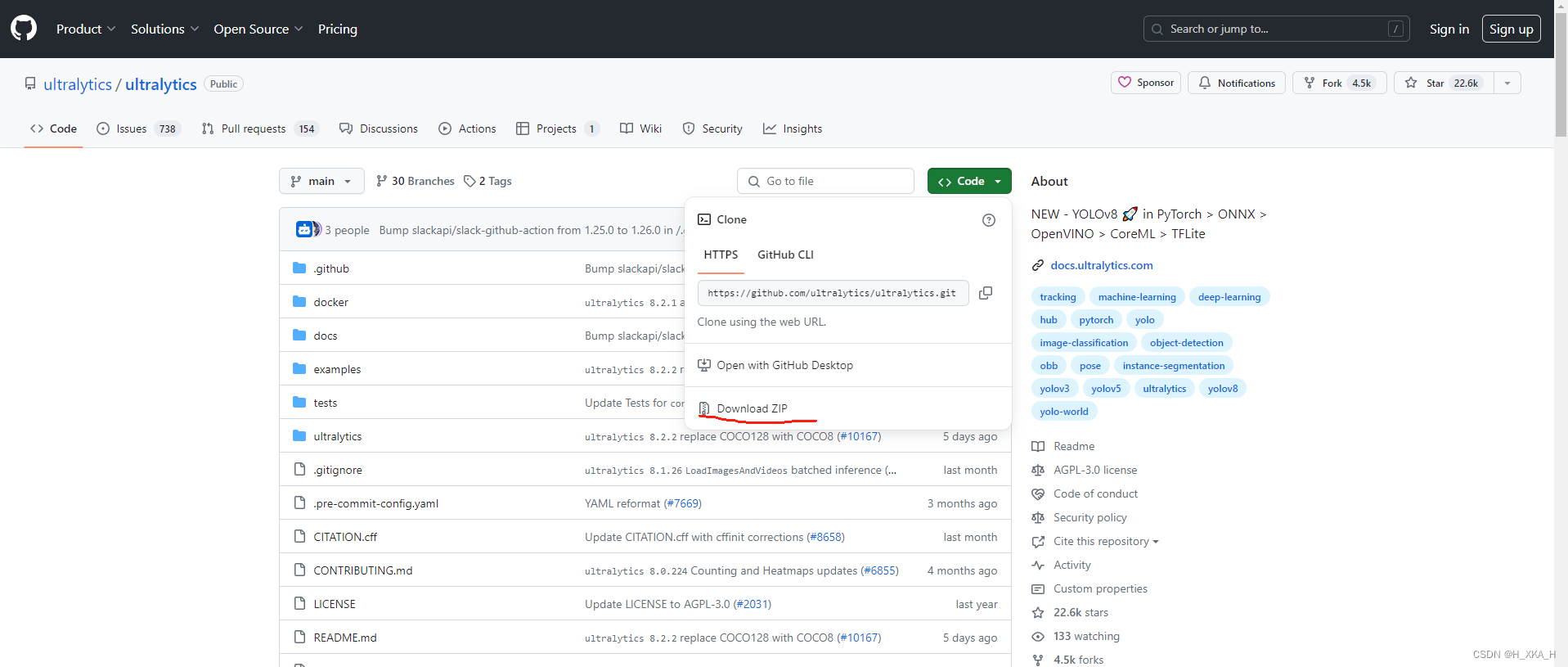Open the Pull requests tab
The height and width of the screenshot is (667, 1568).
[x=259, y=128]
